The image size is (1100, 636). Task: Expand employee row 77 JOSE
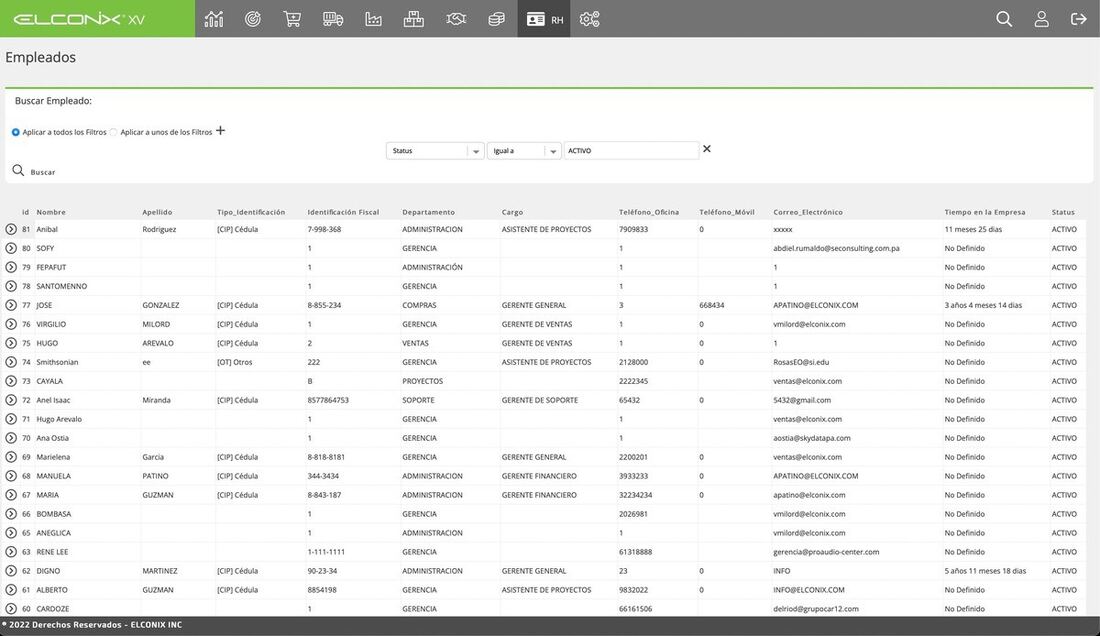point(11,305)
